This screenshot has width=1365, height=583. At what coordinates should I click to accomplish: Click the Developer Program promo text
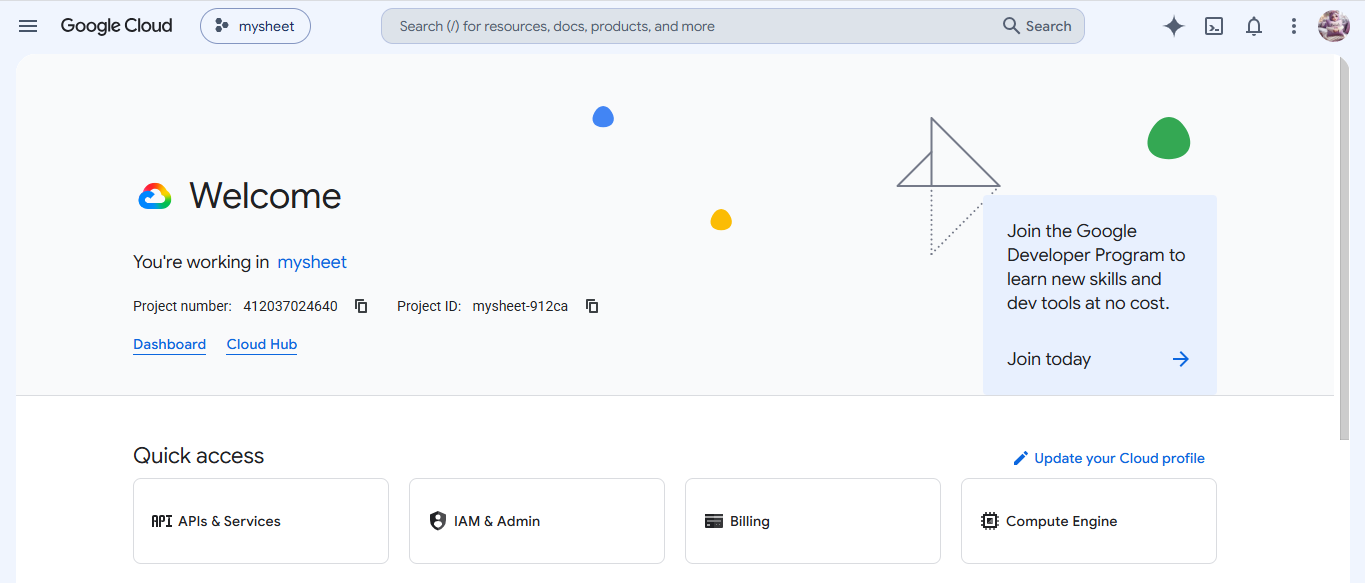[1096, 267]
